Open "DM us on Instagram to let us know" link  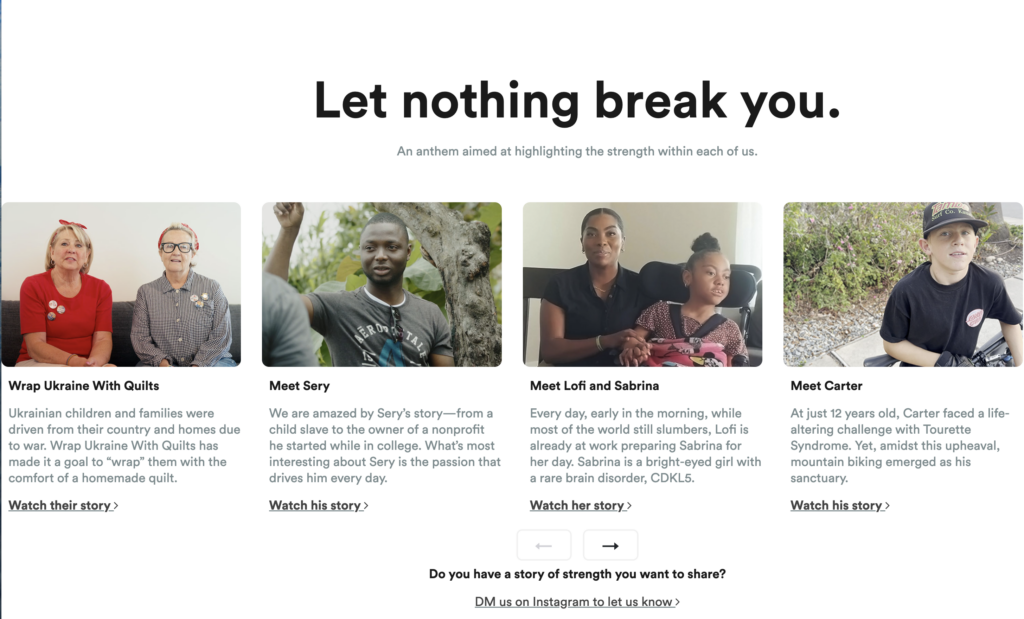click(x=574, y=602)
